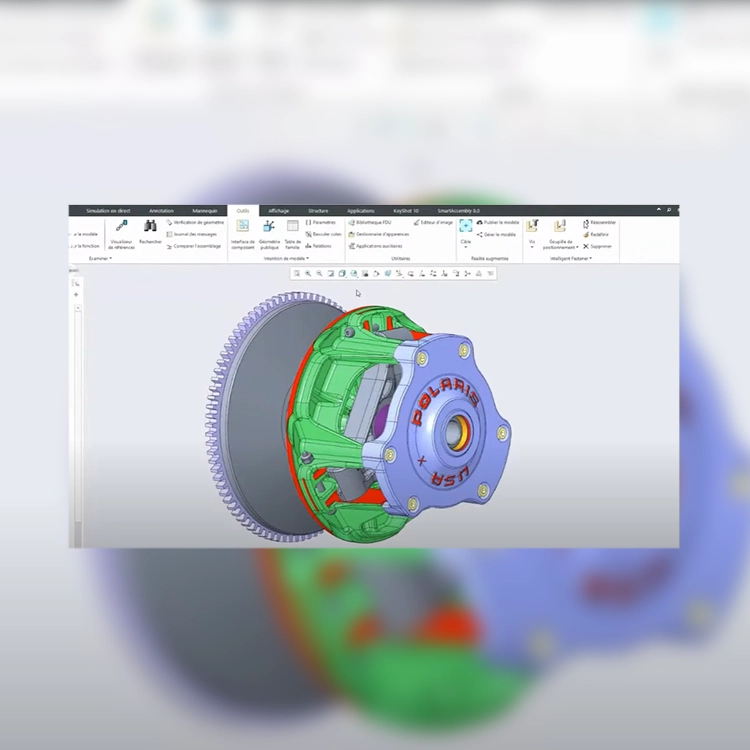Open Interface de composant
Image resolution: width=750 pixels, height=750 pixels.
click(x=243, y=234)
